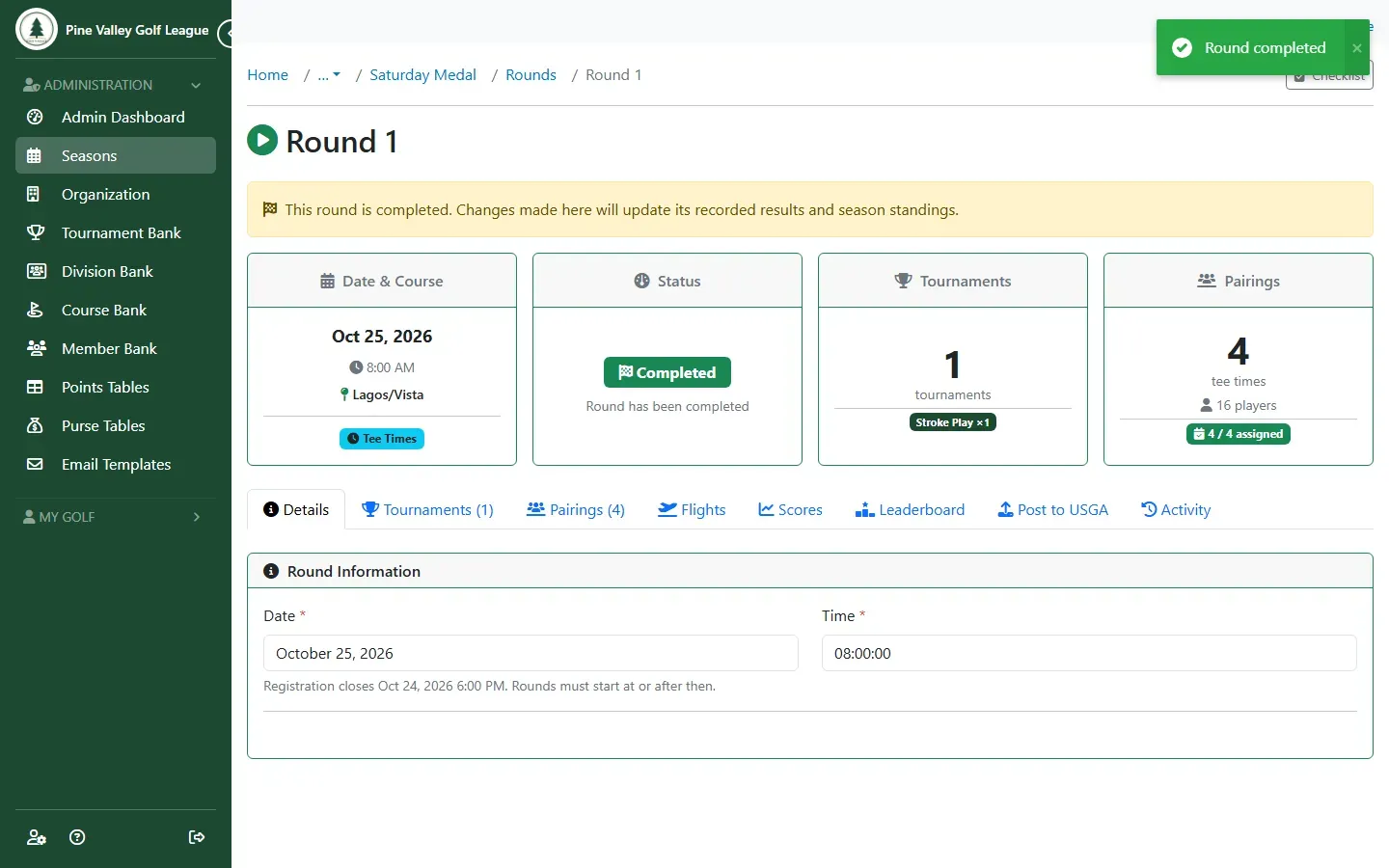Screen dimensions: 1389x868
Task: Open Tournament Bank in sidebar
Action: 116,232
